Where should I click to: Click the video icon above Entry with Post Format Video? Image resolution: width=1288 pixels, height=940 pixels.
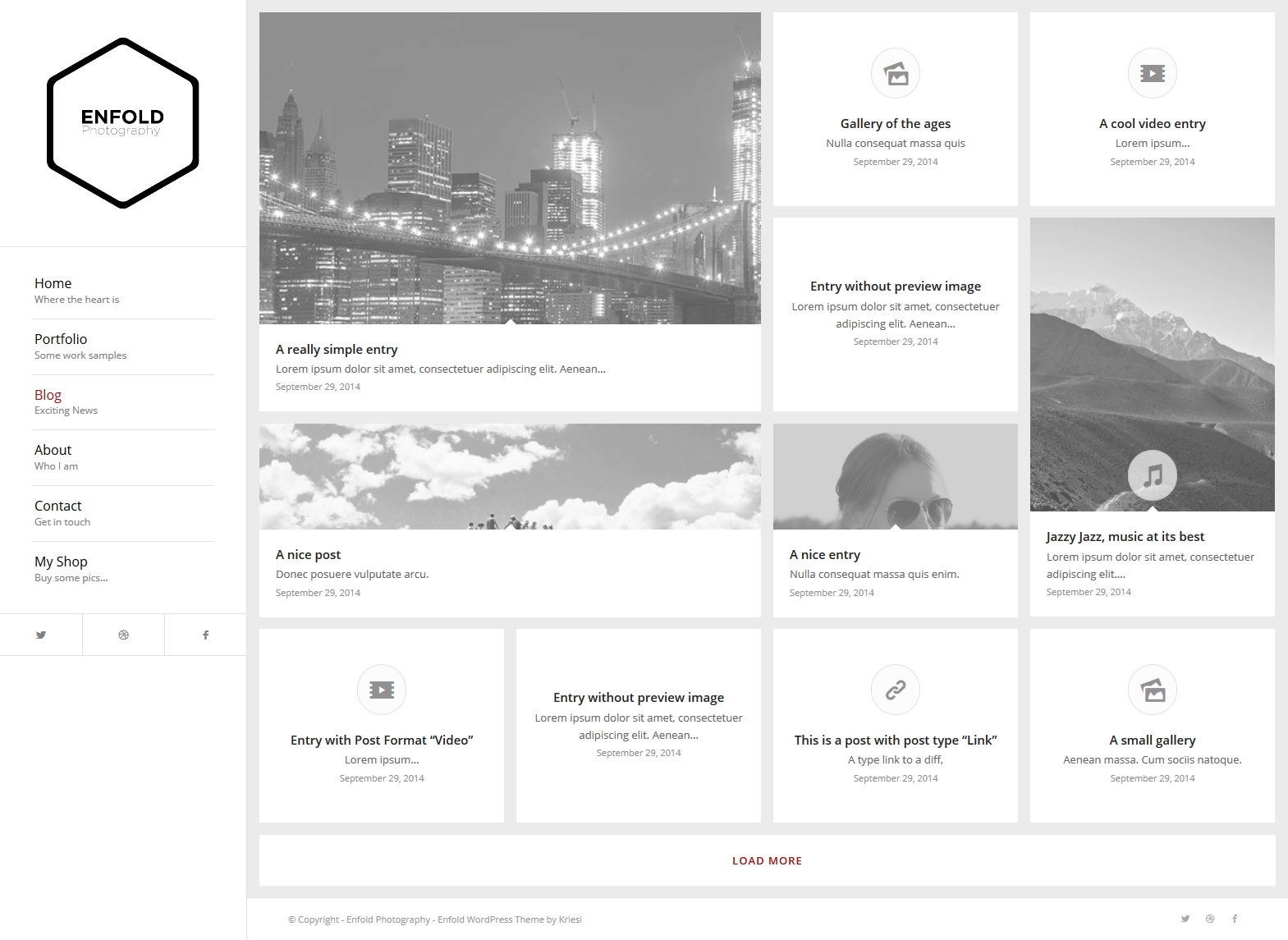tap(382, 690)
